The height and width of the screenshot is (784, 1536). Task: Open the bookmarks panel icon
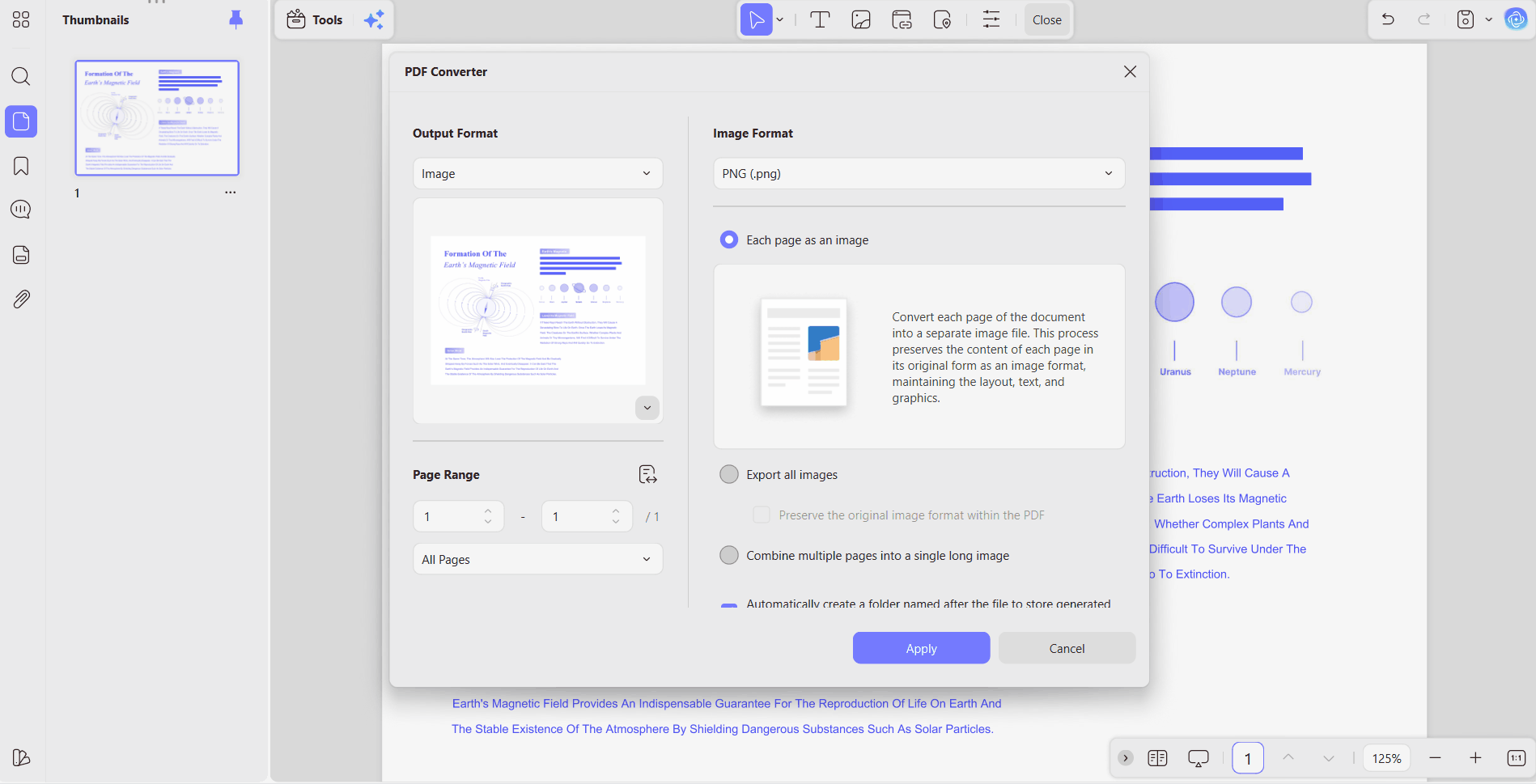pos(21,166)
